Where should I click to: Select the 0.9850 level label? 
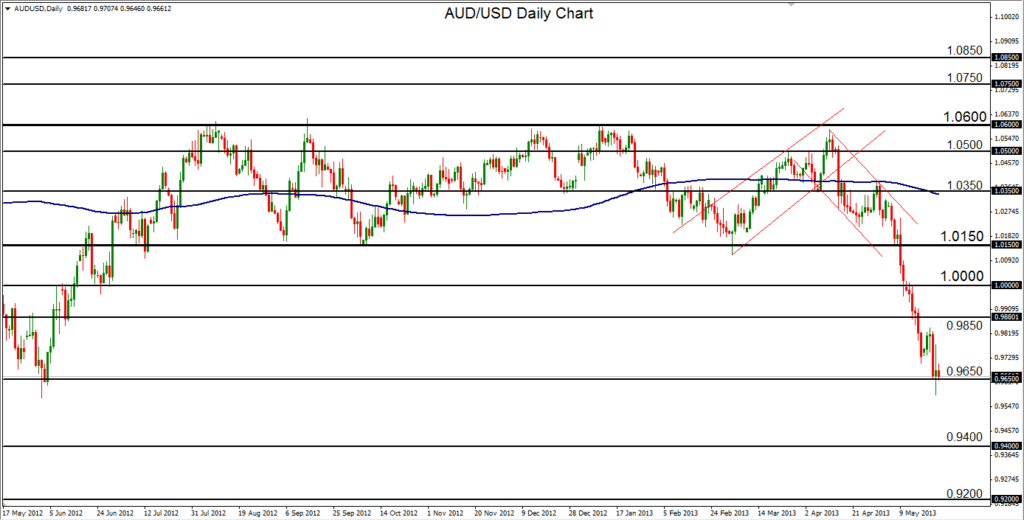tap(965, 325)
